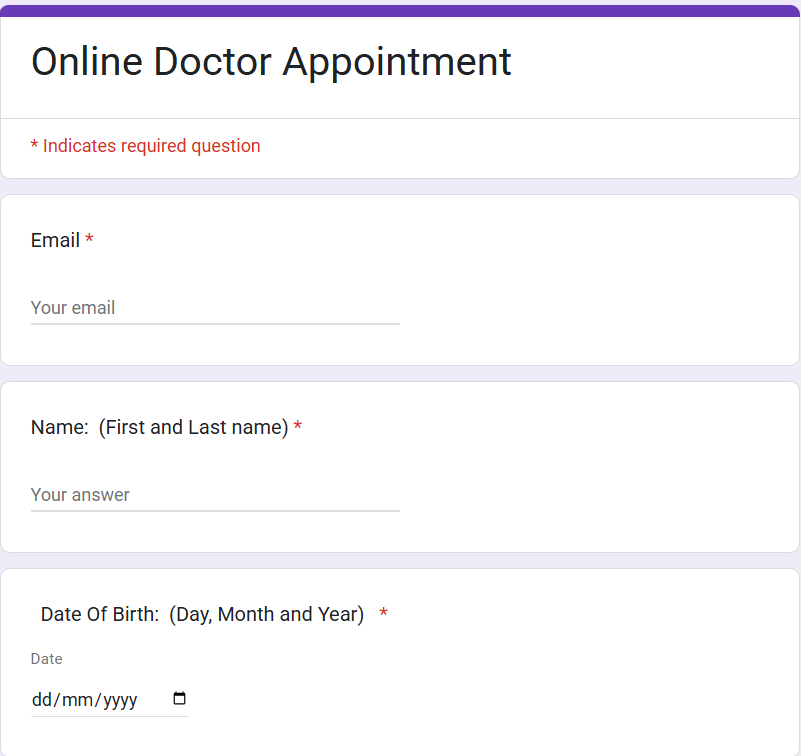Open the calendar picker icon in date field
Screen dimensions: 801x756
tap(180, 699)
